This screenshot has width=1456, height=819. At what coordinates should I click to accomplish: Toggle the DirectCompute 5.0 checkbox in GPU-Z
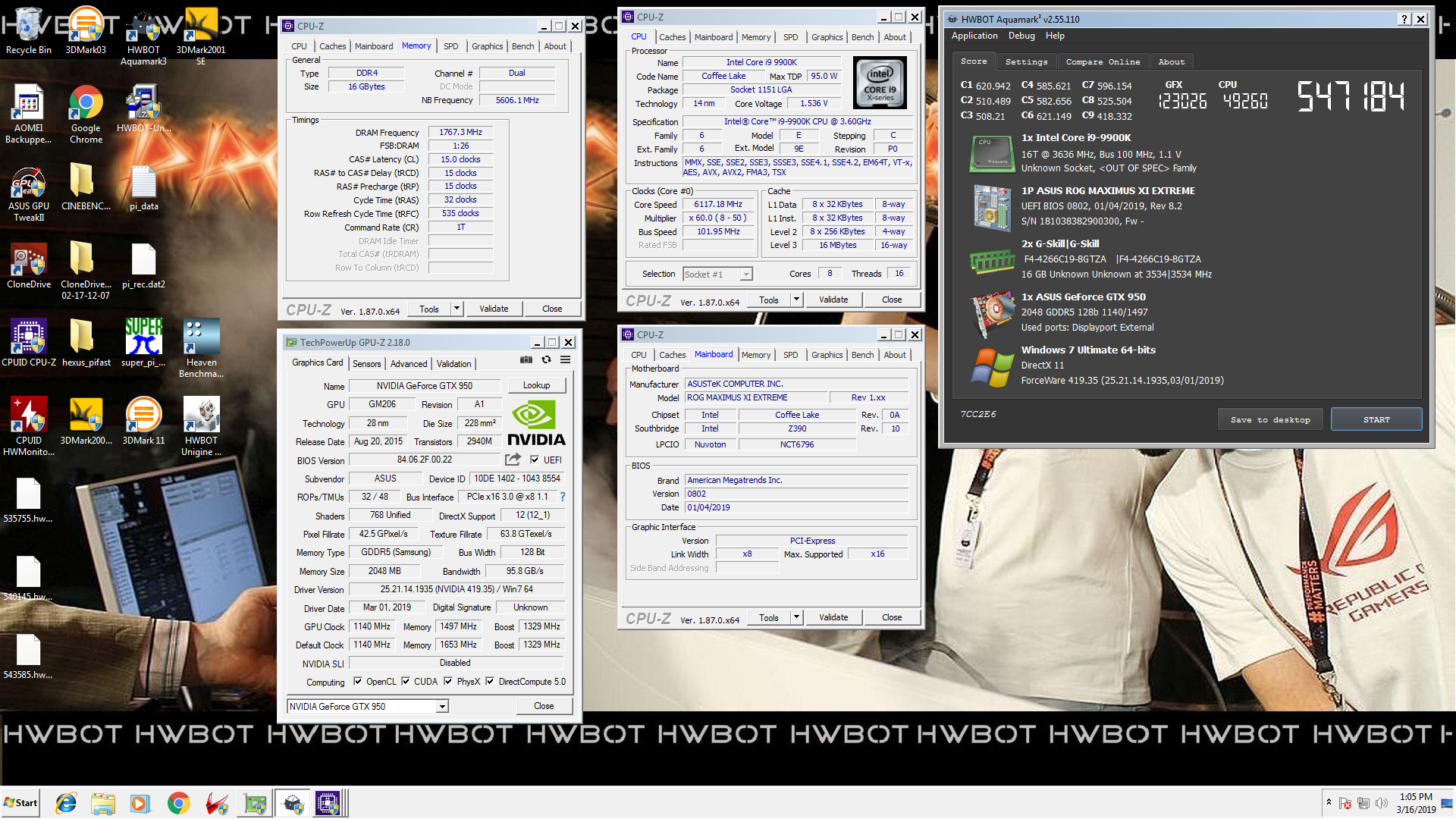tap(490, 681)
